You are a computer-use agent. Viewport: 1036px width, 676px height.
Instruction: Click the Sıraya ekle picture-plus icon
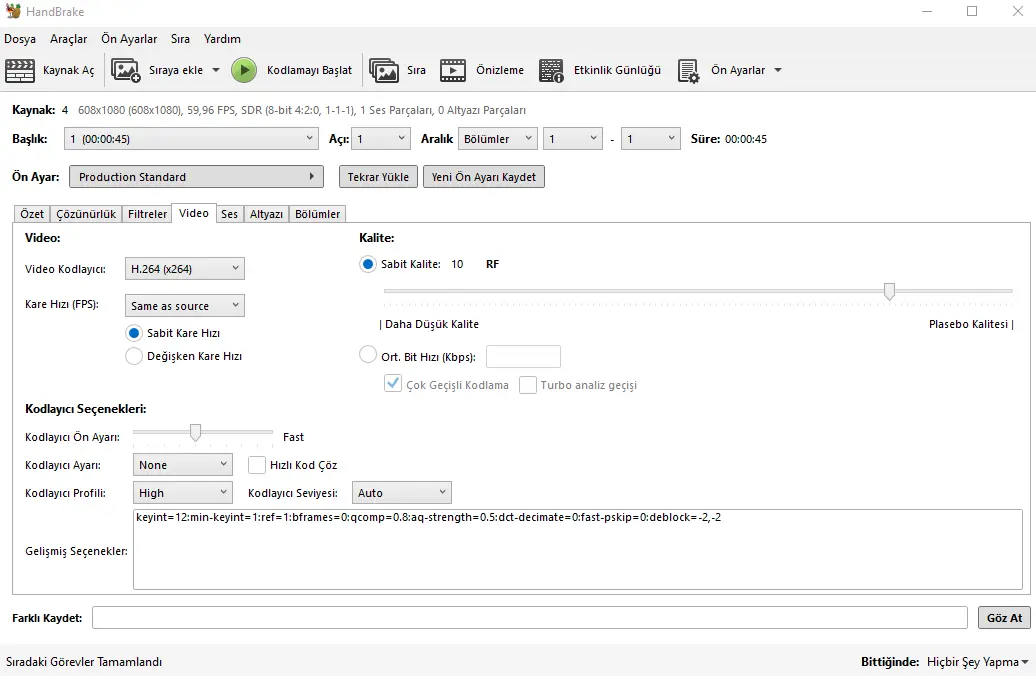pyautogui.click(x=126, y=70)
